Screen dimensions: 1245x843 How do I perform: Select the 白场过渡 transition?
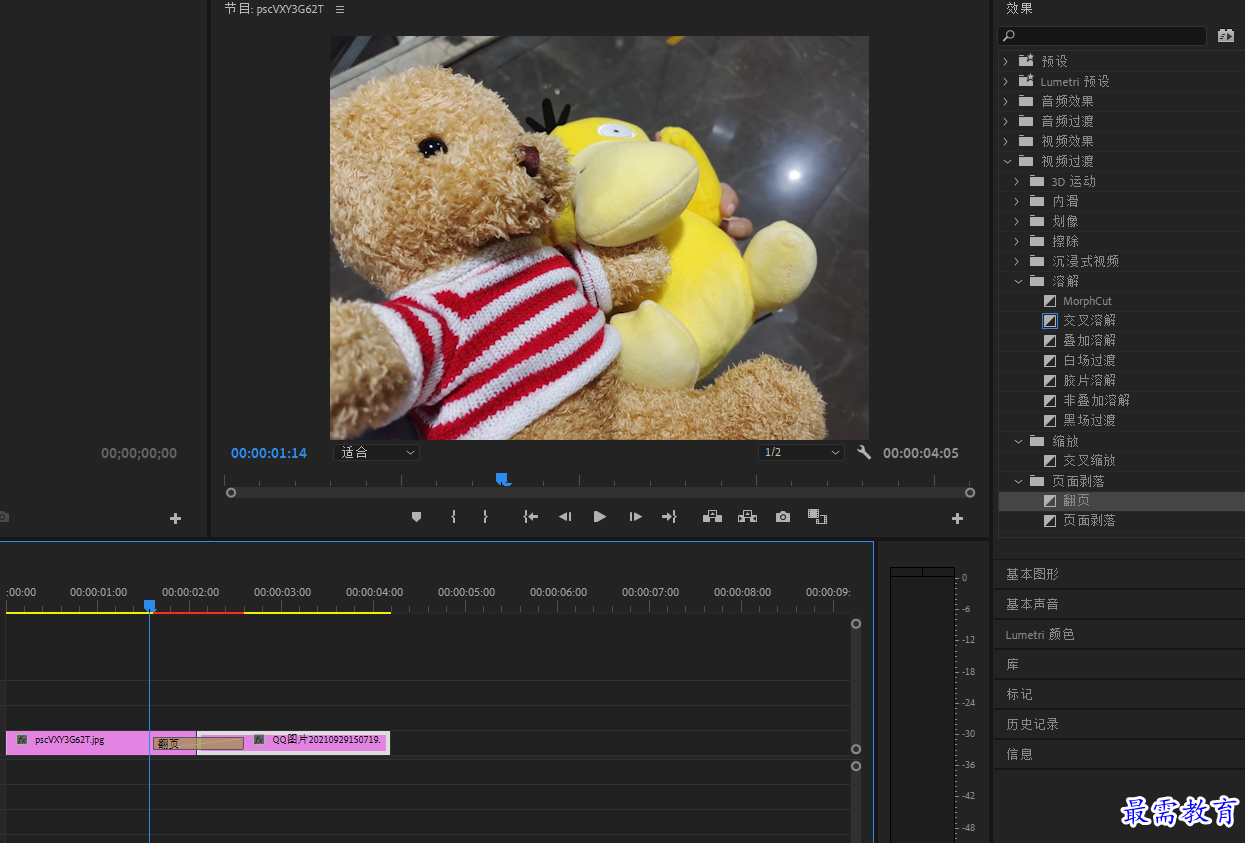(x=1089, y=361)
